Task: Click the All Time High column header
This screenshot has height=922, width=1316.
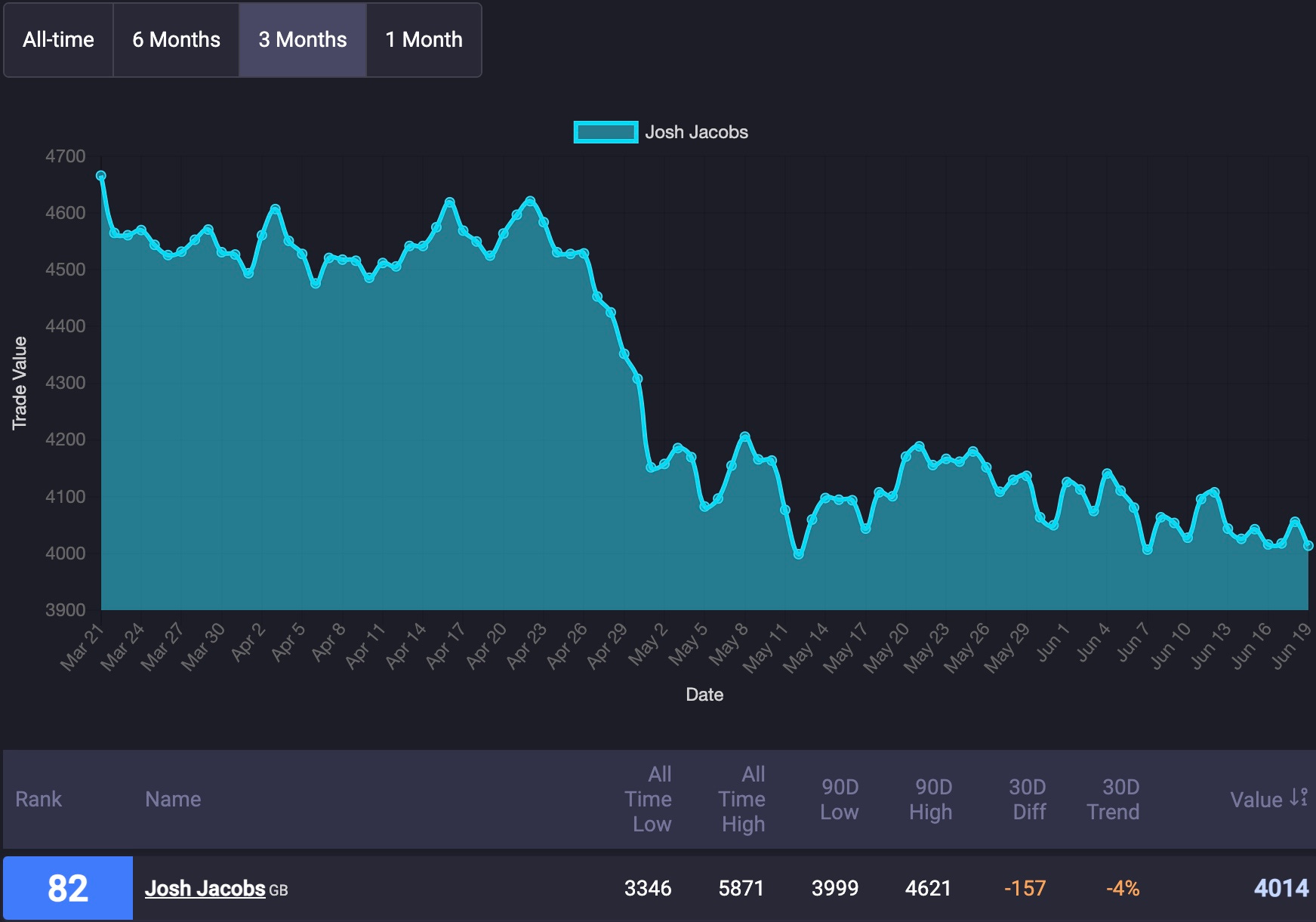Action: click(742, 799)
